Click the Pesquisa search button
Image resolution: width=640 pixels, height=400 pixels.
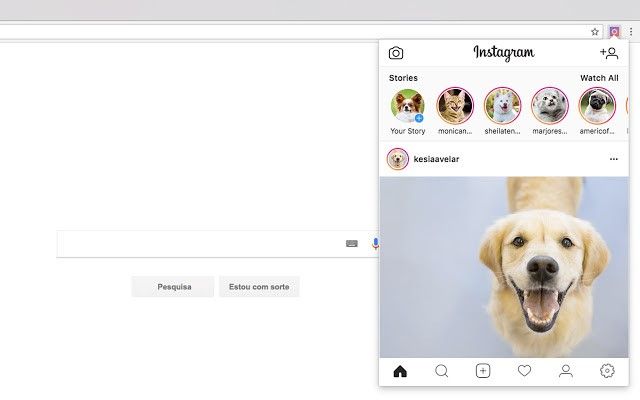(173, 287)
